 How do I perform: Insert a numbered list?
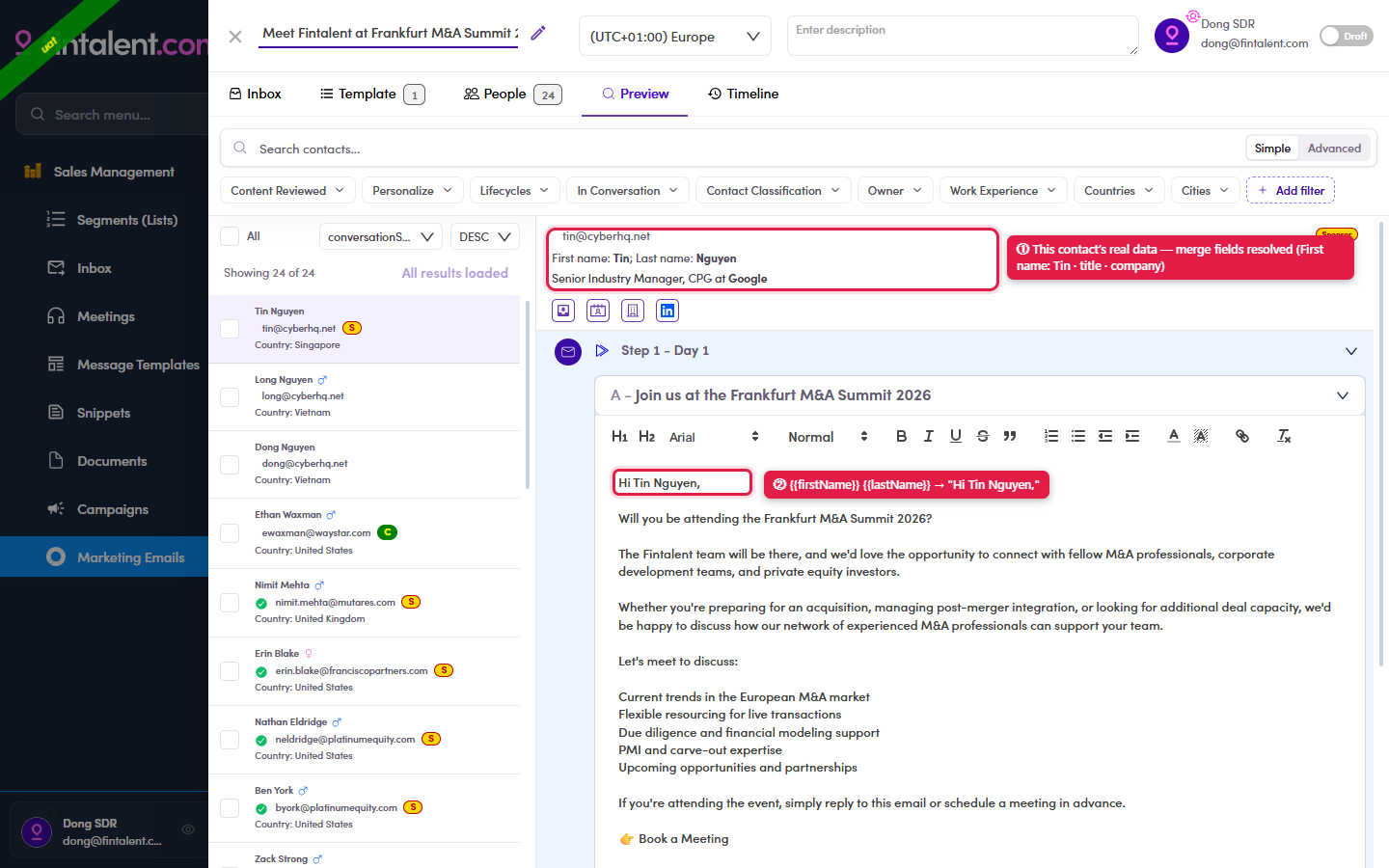(1050, 436)
